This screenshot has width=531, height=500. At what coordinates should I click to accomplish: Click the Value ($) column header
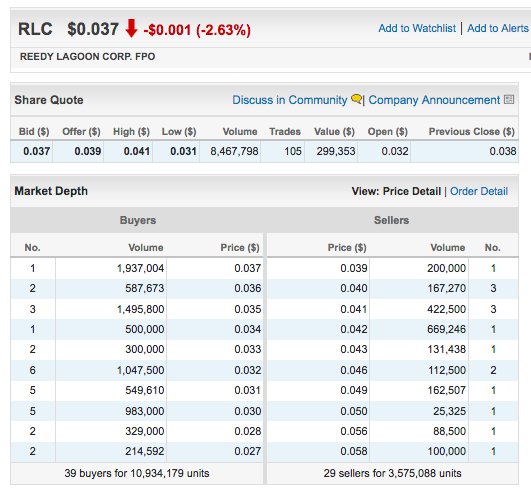point(334,131)
